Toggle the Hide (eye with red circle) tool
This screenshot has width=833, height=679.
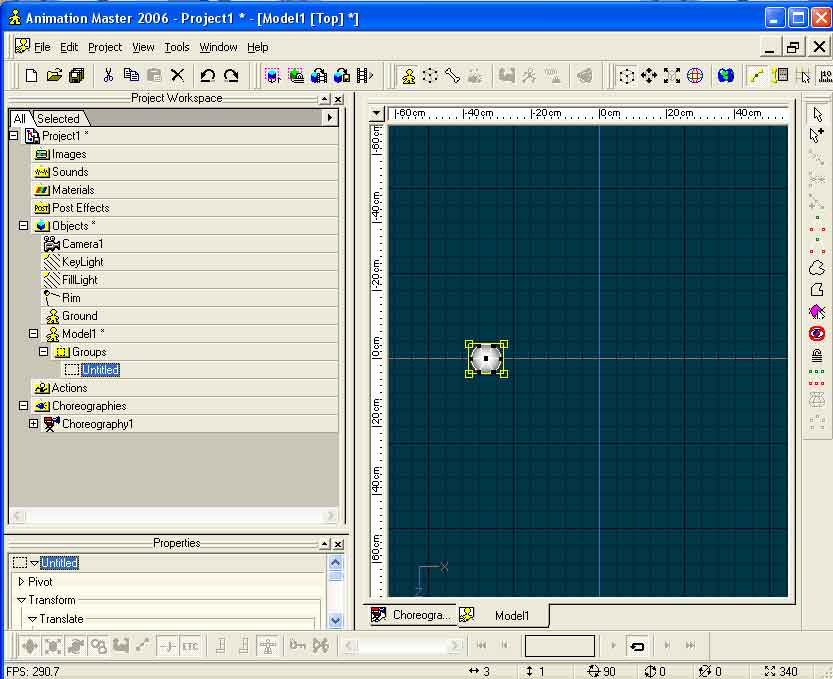pyautogui.click(x=817, y=333)
